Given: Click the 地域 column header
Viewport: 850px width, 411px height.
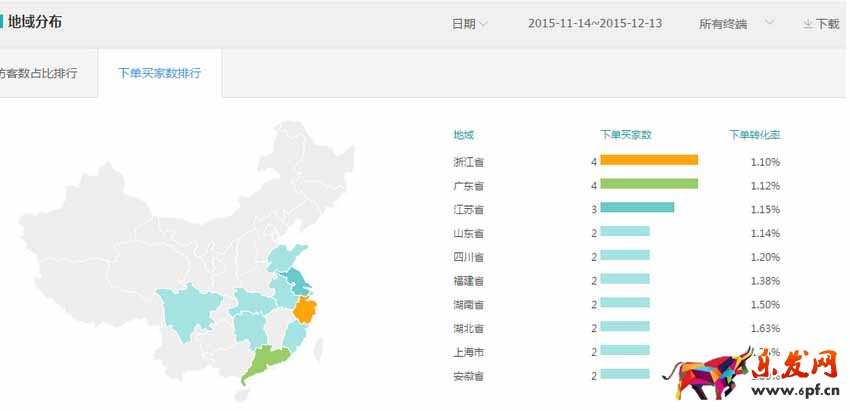Looking at the screenshot, I should (x=463, y=135).
